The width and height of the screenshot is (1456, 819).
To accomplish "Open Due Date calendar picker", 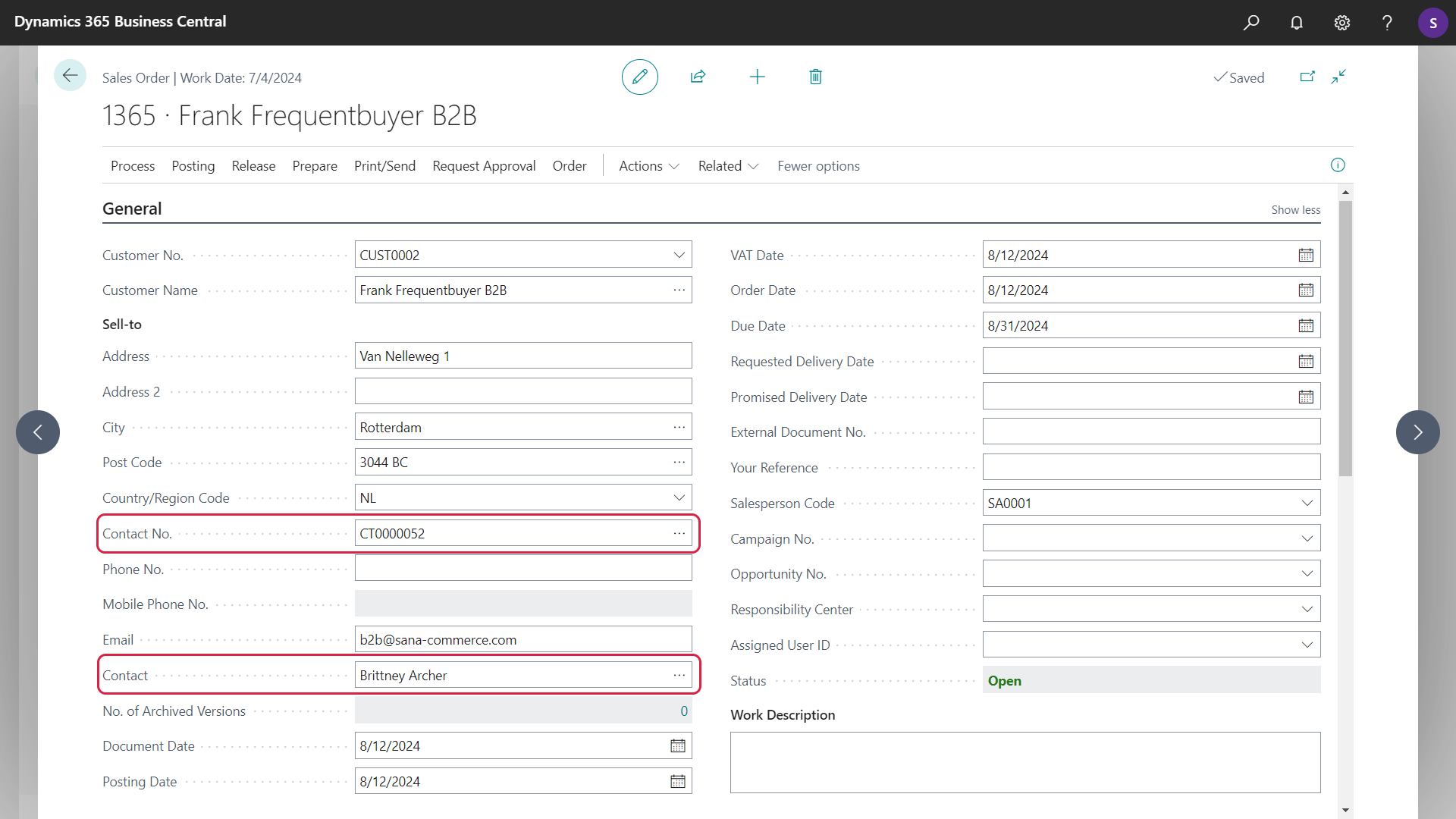I will coord(1306,326).
